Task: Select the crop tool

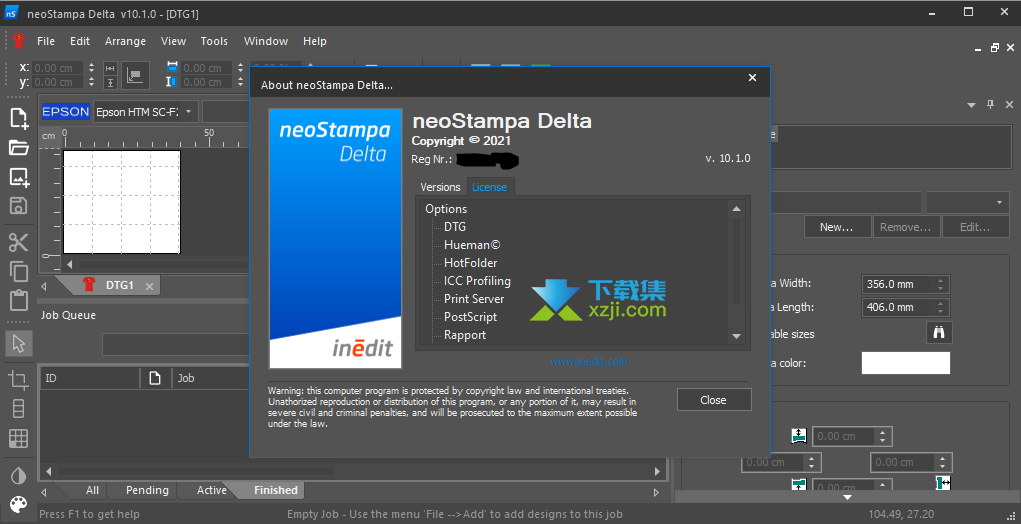Action: [x=19, y=380]
